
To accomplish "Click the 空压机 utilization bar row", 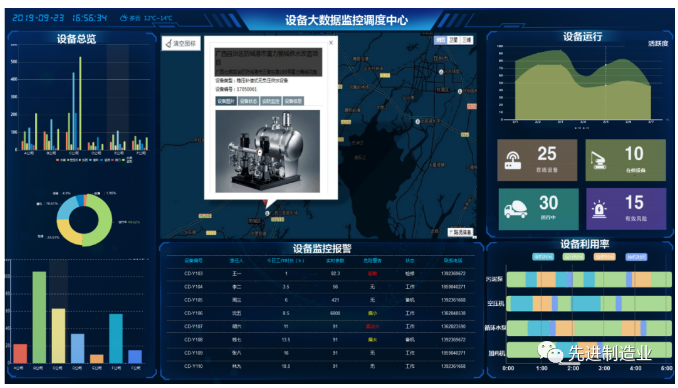I will coord(589,303).
